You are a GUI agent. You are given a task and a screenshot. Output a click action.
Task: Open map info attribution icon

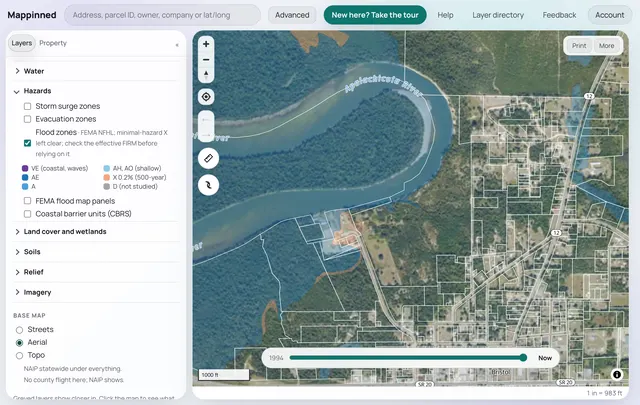(617, 374)
